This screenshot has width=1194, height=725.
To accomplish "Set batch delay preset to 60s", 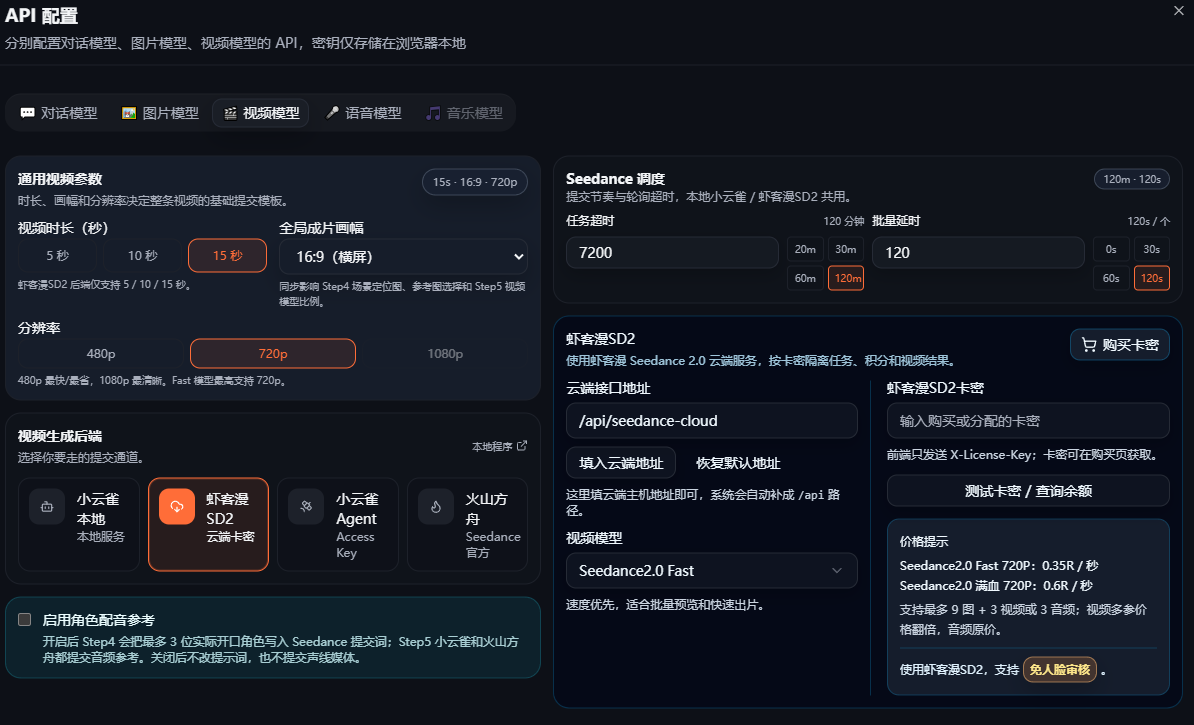I will pos(1111,278).
